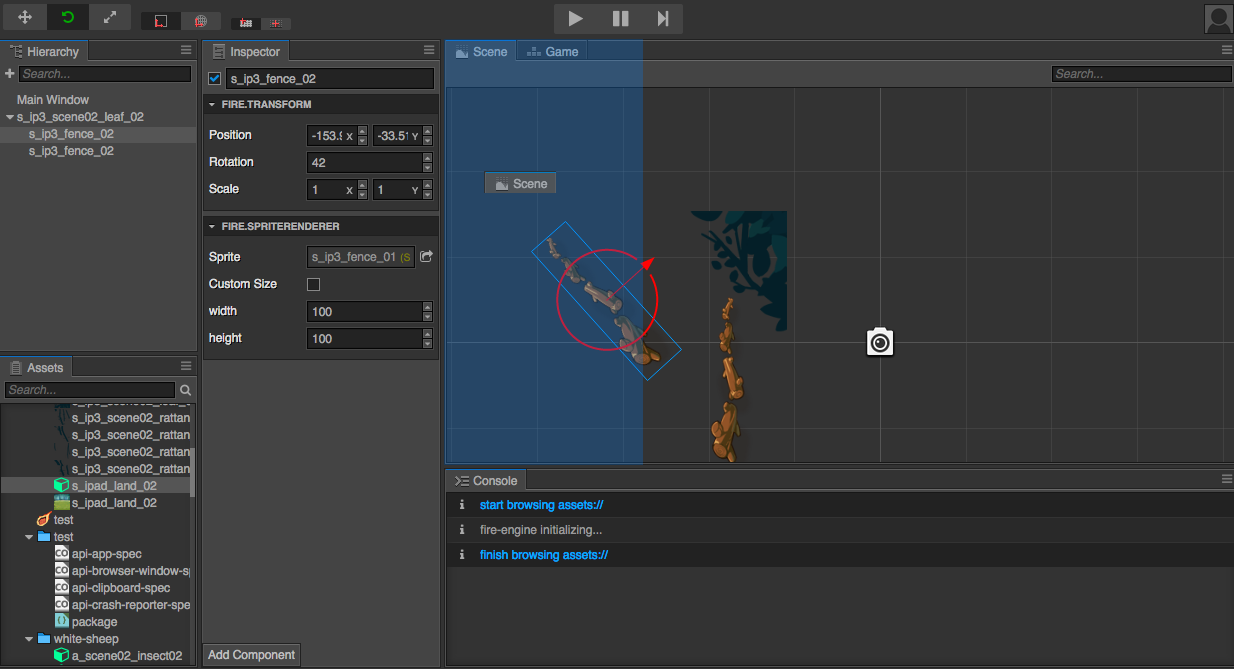
Task: Switch to the Game tab
Action: 553,52
